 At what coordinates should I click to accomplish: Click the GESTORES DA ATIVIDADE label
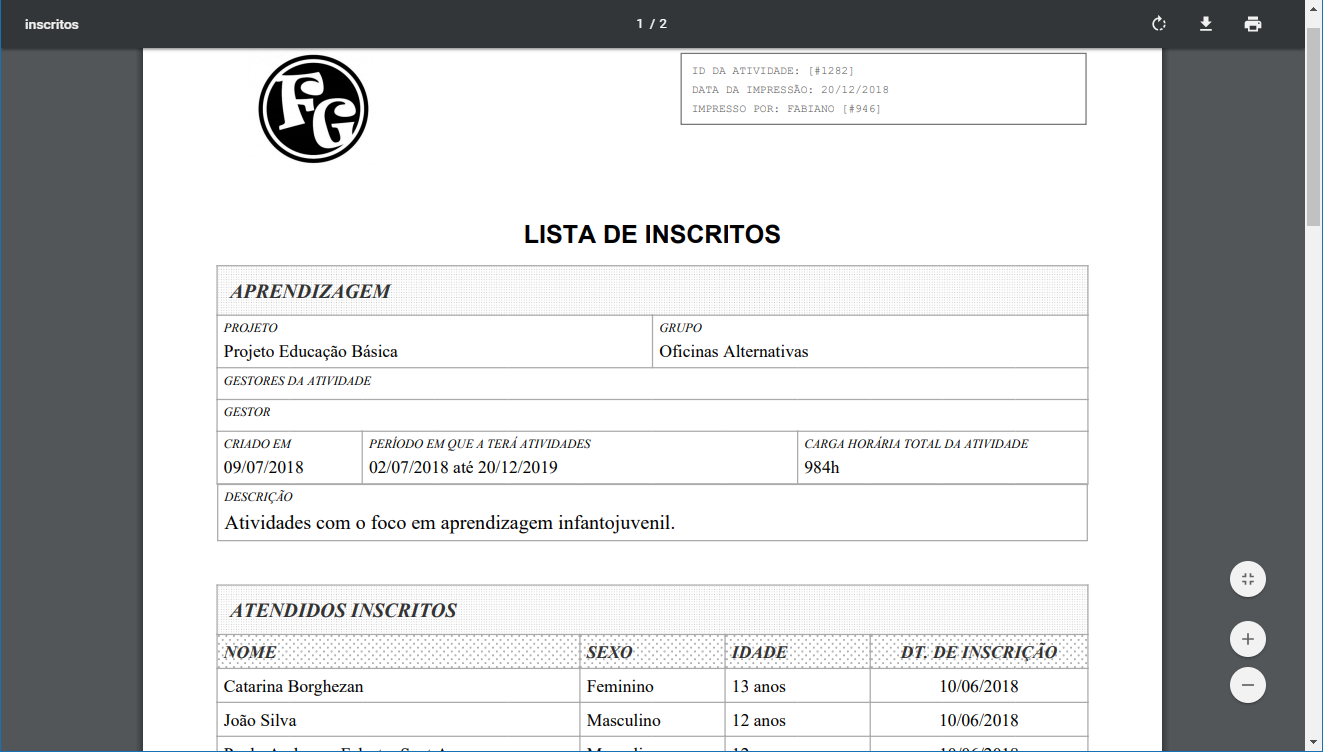click(x=297, y=381)
